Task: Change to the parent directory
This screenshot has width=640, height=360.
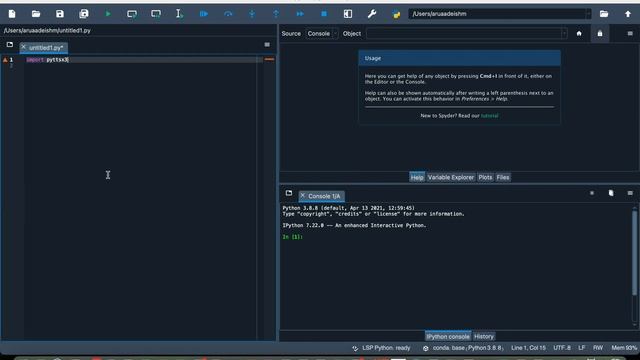Action: coord(628,14)
